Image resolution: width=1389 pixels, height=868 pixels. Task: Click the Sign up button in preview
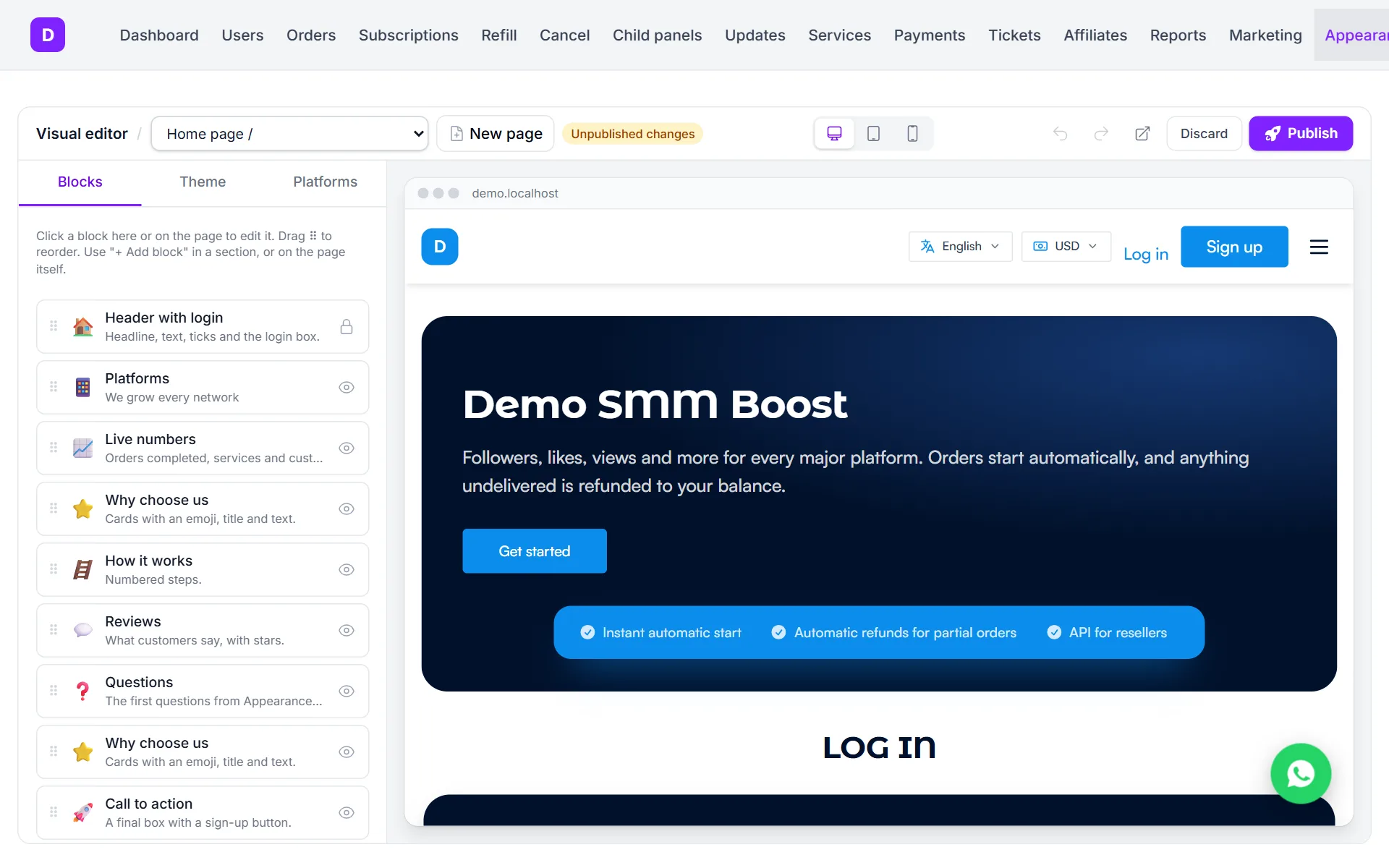click(x=1234, y=247)
